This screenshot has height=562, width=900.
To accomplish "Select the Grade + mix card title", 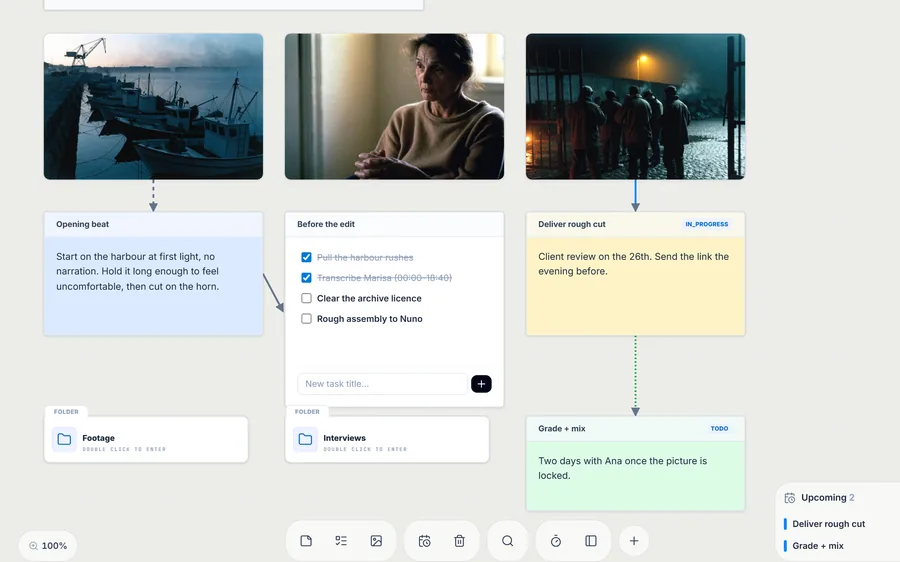I will pyautogui.click(x=562, y=429).
